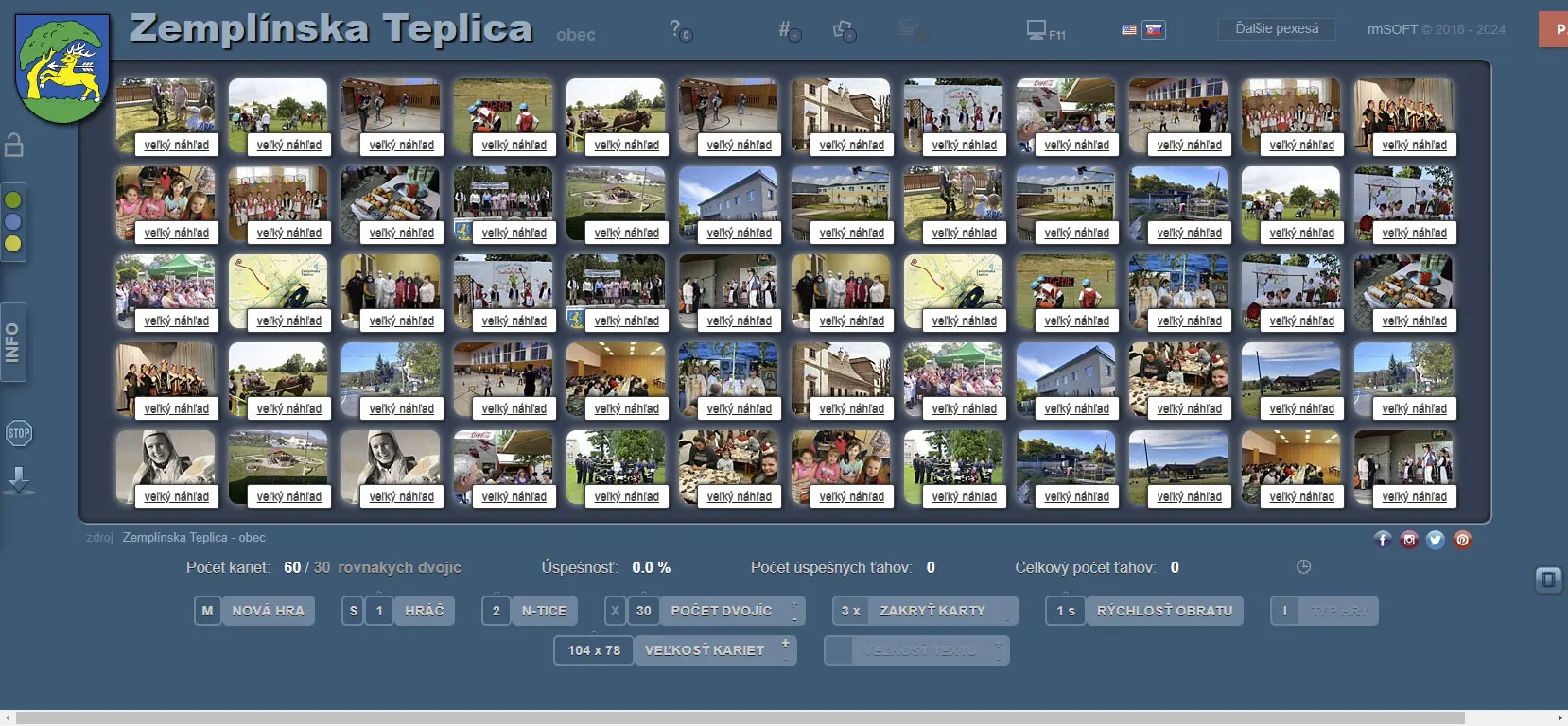Viewport: 1568px width, 726px height.
Task: Click the STOP sign icon
Action: [x=18, y=434]
